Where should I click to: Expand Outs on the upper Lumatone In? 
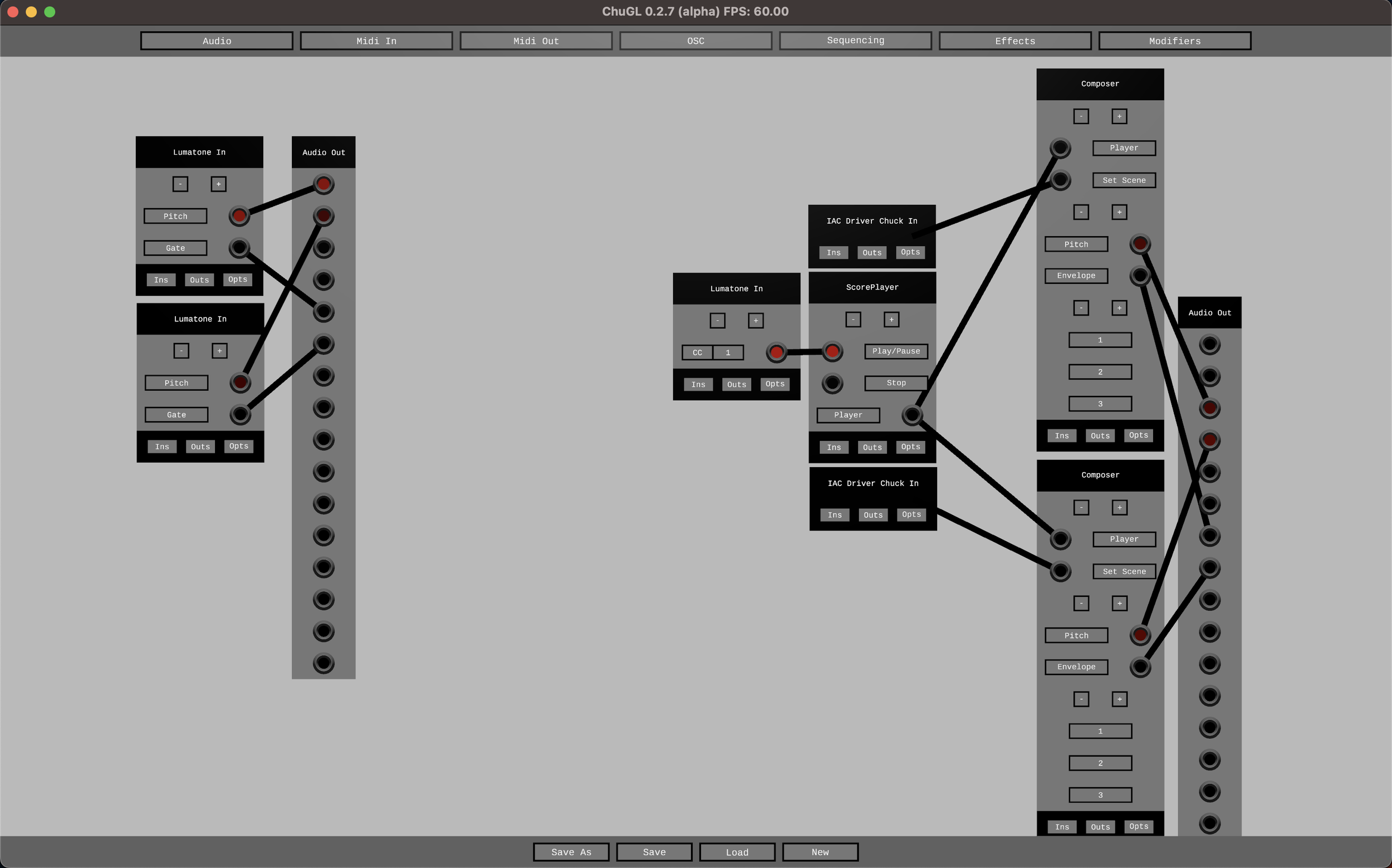pyautogui.click(x=199, y=279)
